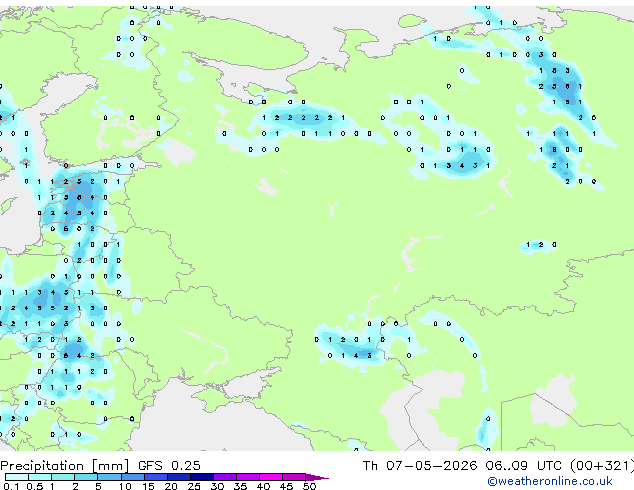Click the '(00+321)' forecast offset text
634x490 pixels.
point(602,466)
